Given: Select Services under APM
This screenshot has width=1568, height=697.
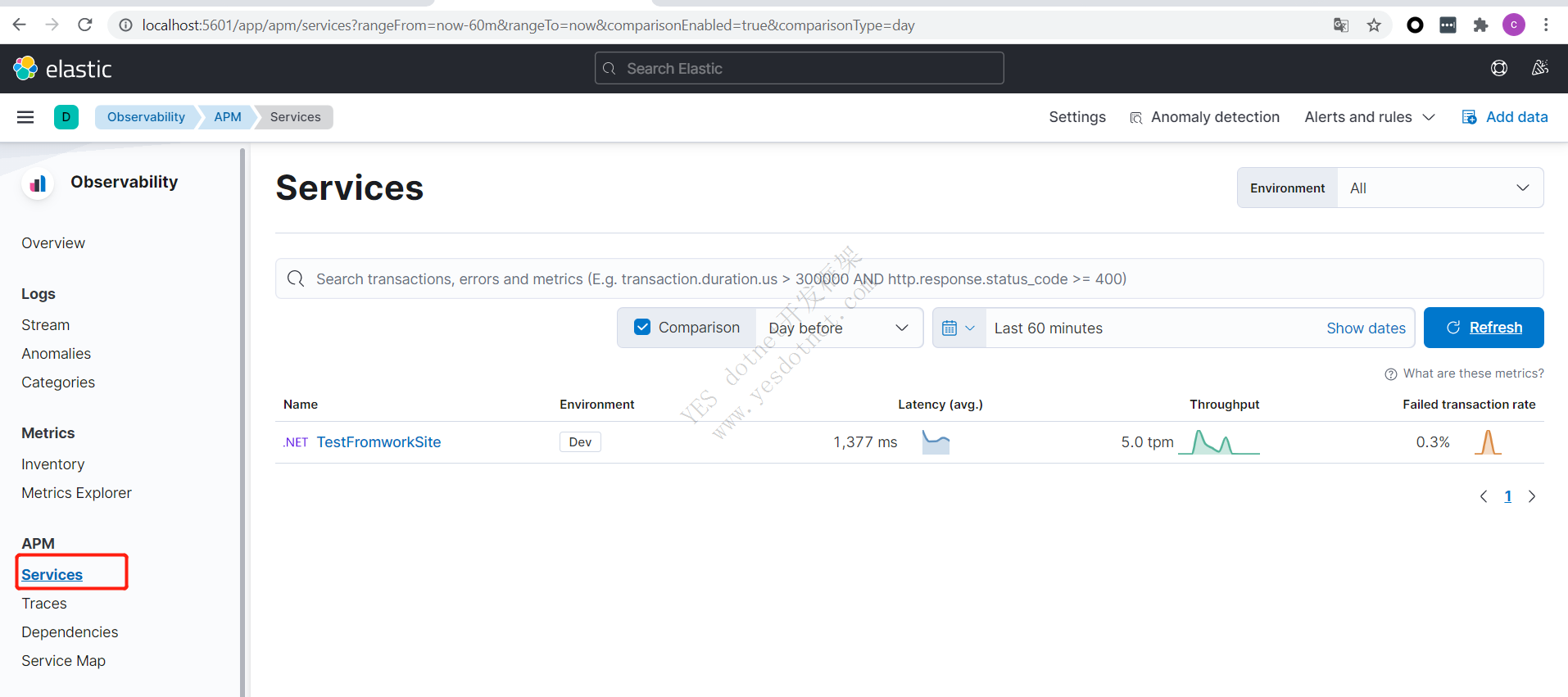Looking at the screenshot, I should [52, 575].
